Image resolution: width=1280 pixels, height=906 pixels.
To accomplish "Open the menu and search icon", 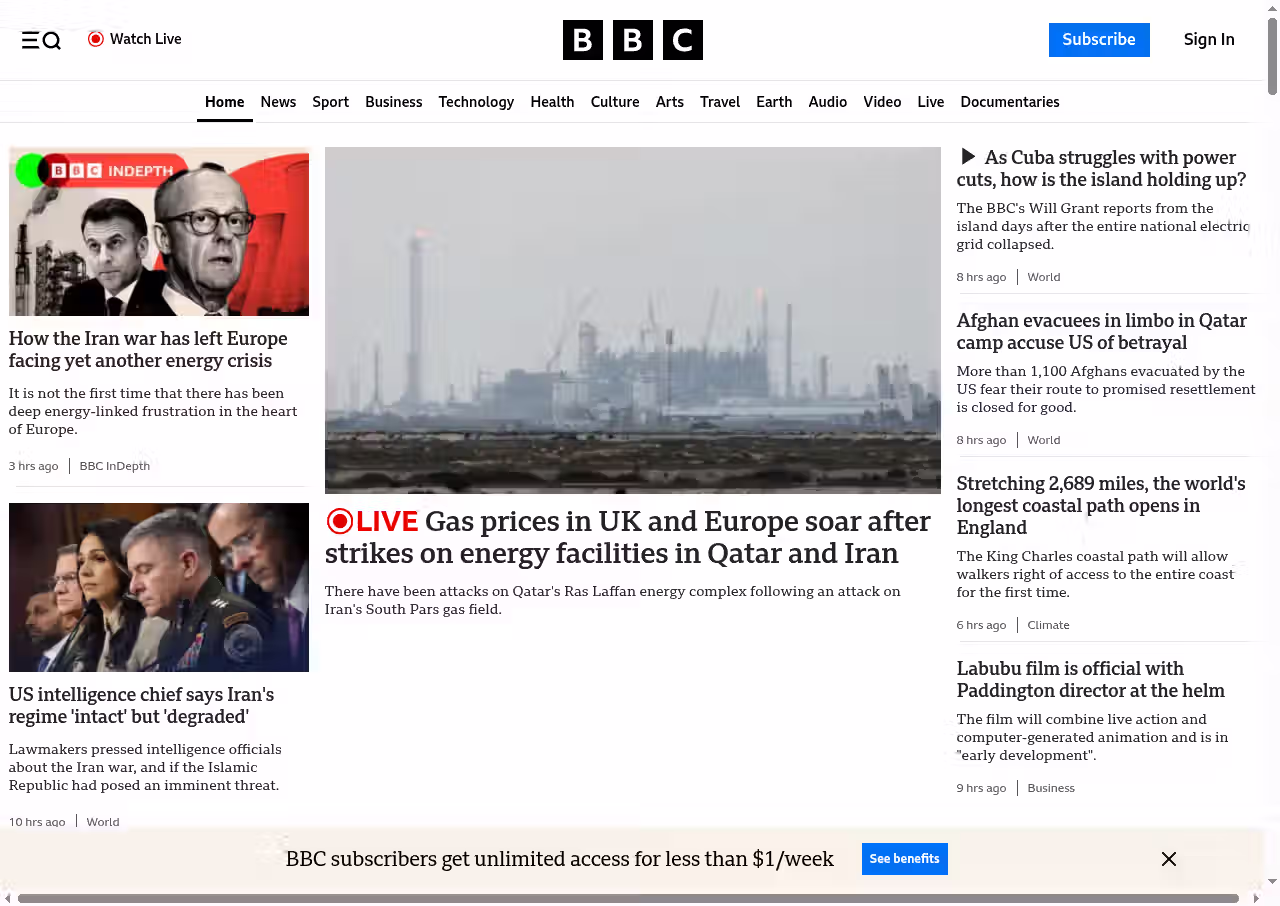I will [41, 40].
